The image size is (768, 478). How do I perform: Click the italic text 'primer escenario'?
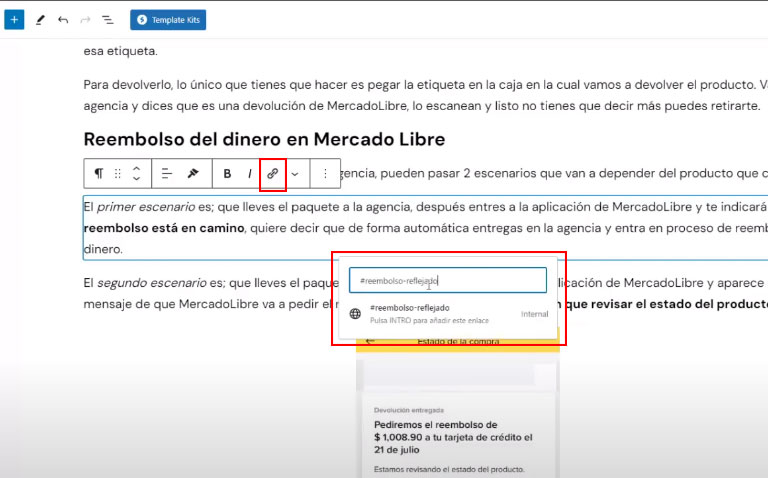pos(145,207)
